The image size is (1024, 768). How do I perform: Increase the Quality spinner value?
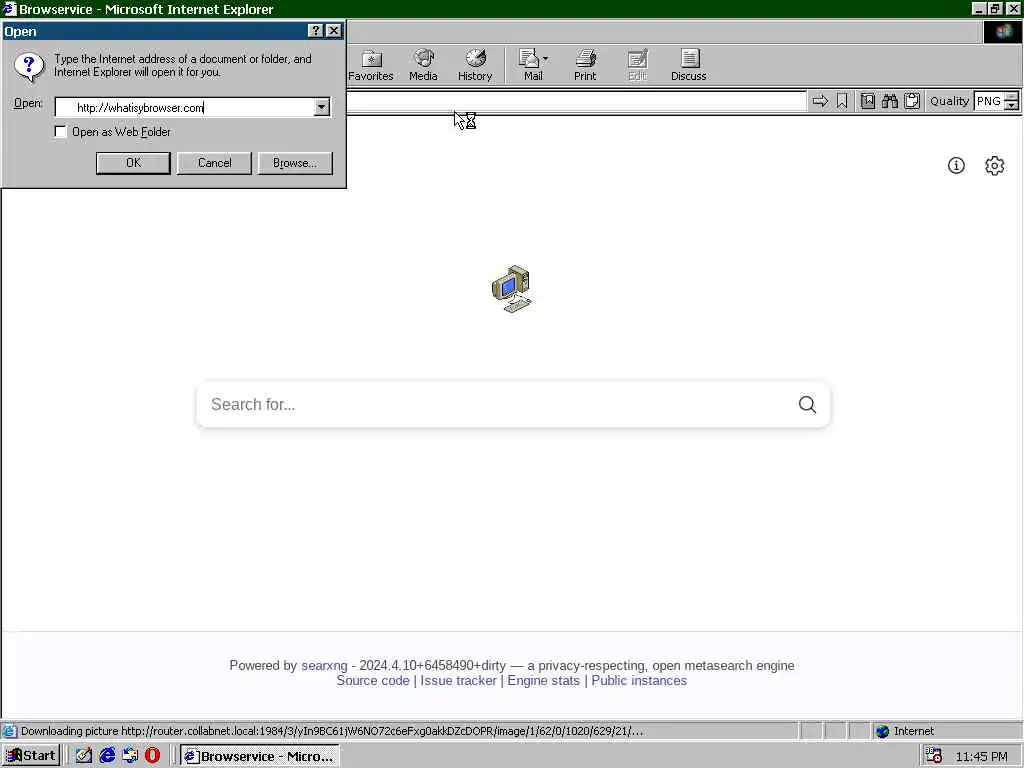click(1012, 97)
